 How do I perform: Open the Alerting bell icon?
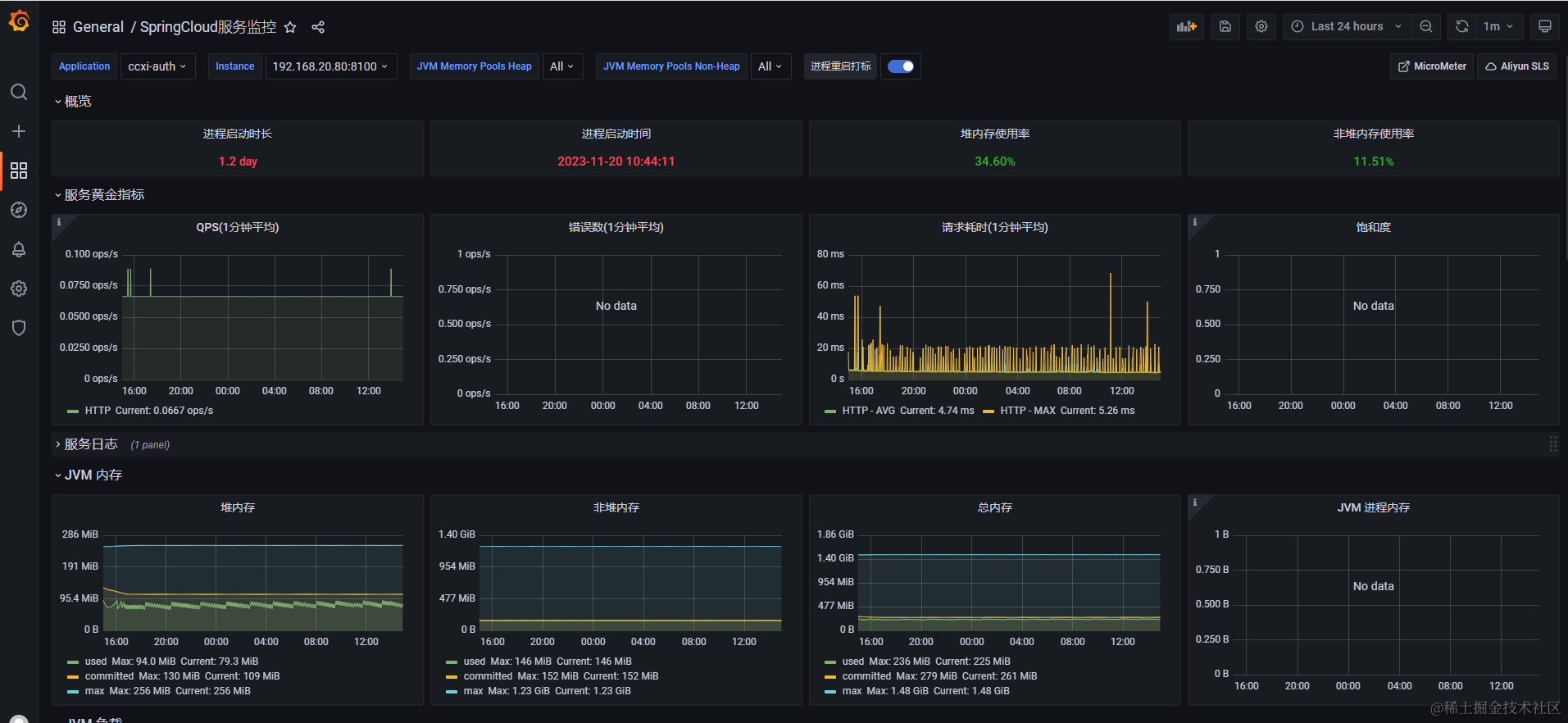[19, 249]
